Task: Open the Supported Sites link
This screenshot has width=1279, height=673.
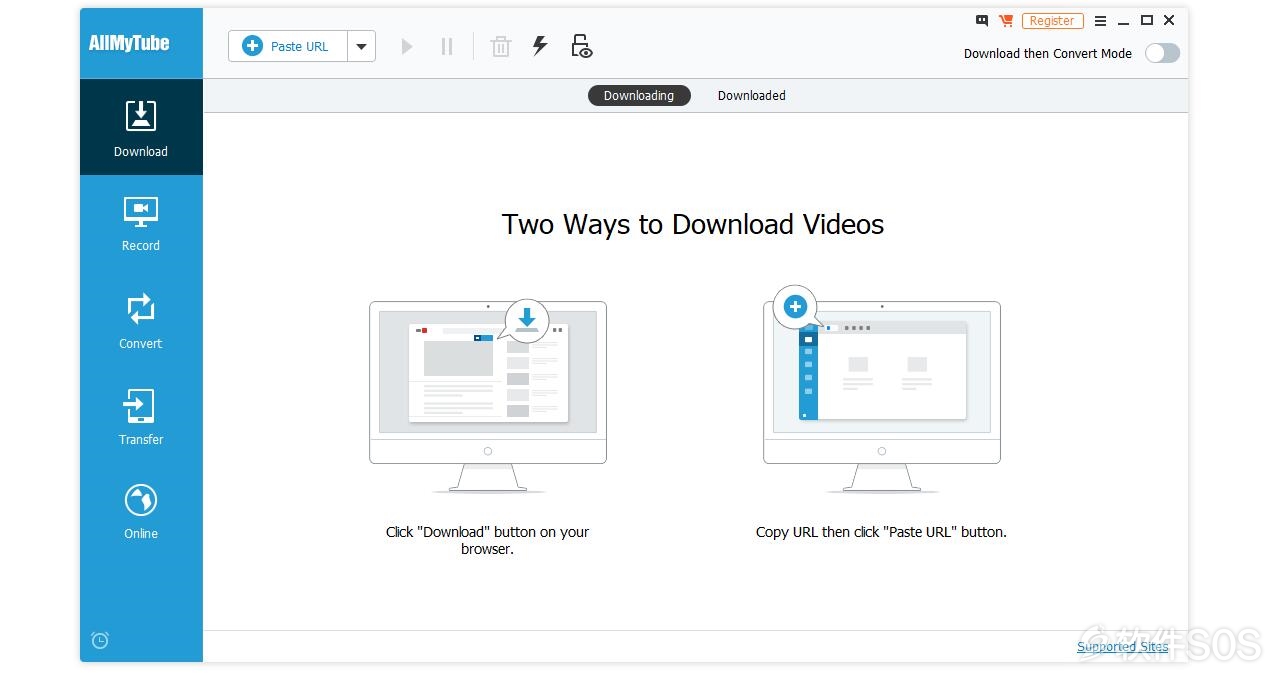Action: coord(1122,646)
